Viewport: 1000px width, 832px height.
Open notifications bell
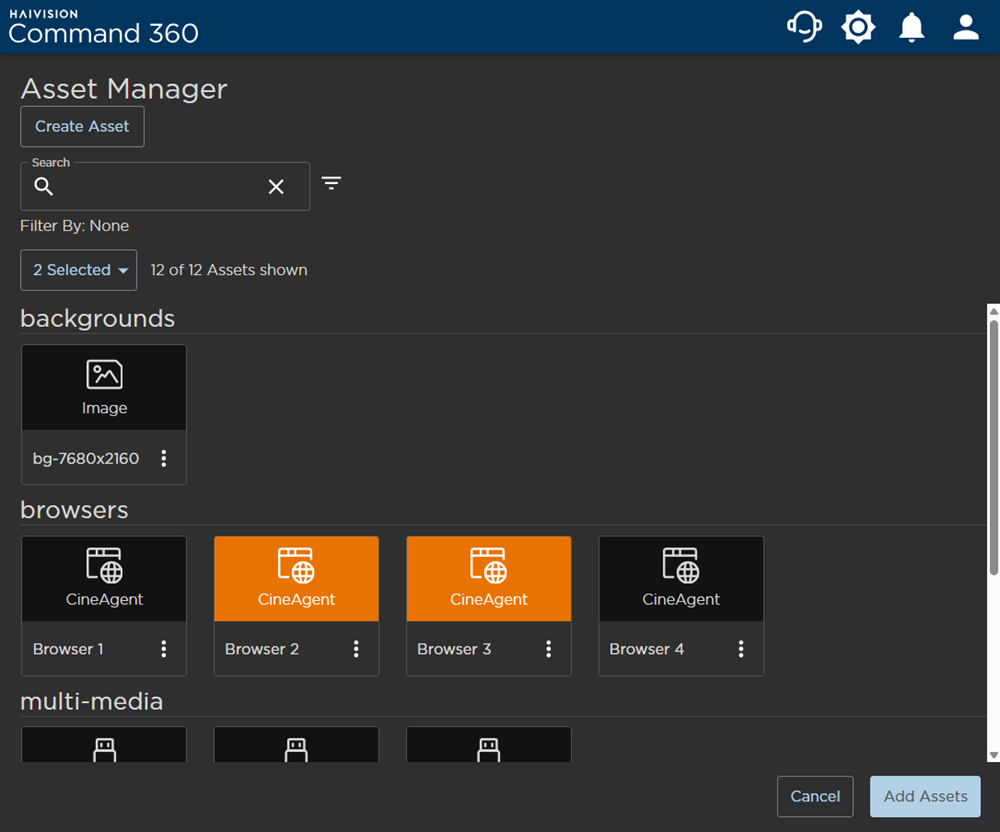911,27
